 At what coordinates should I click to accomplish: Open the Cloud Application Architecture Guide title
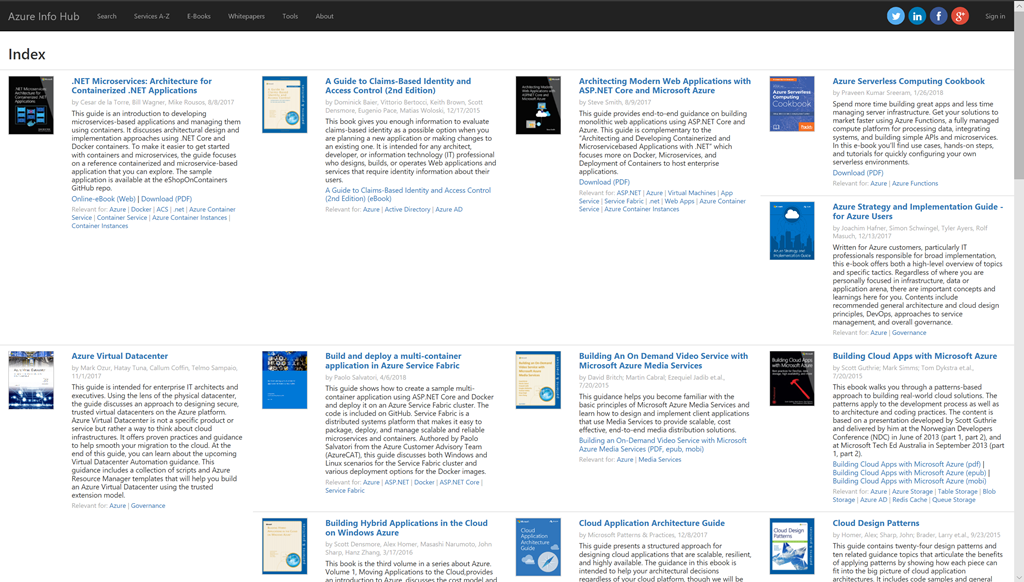tap(651, 523)
